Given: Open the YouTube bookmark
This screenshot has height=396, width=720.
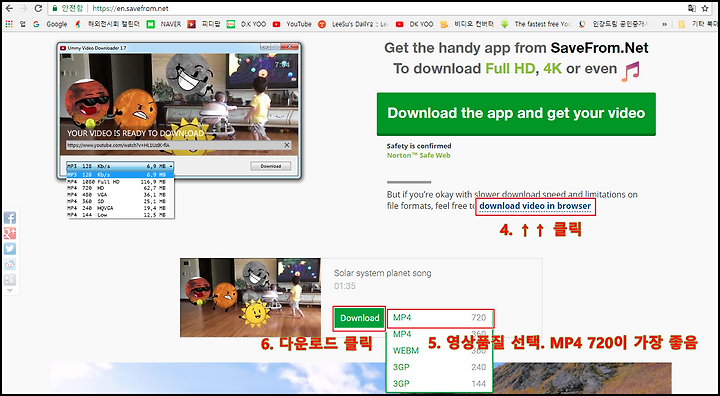Looking at the screenshot, I should click(x=292, y=24).
